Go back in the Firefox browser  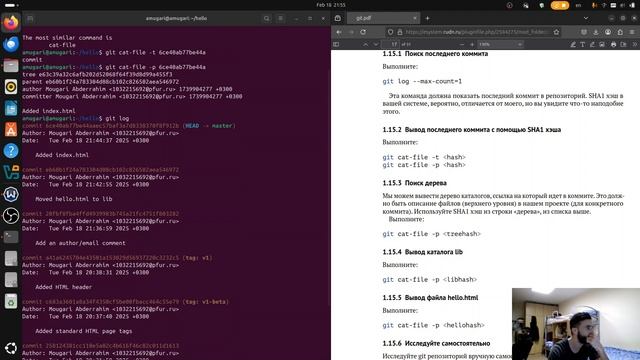coord(339,32)
